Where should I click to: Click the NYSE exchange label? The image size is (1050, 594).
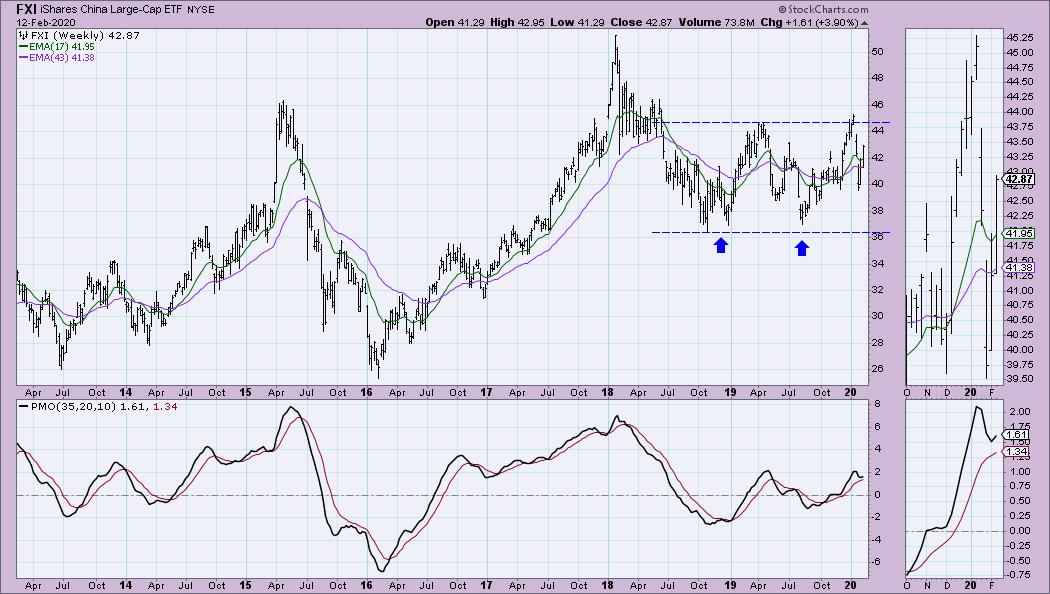(201, 10)
